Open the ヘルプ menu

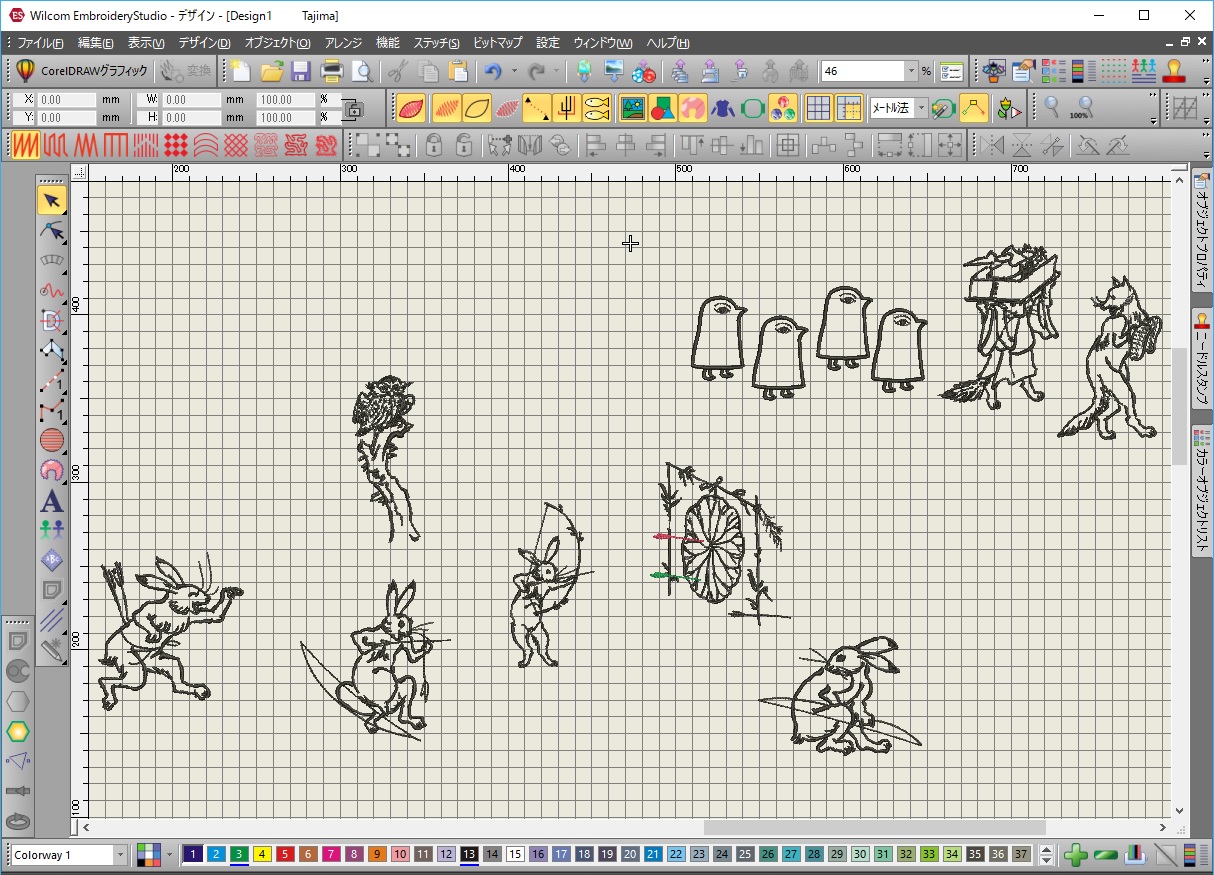click(668, 43)
